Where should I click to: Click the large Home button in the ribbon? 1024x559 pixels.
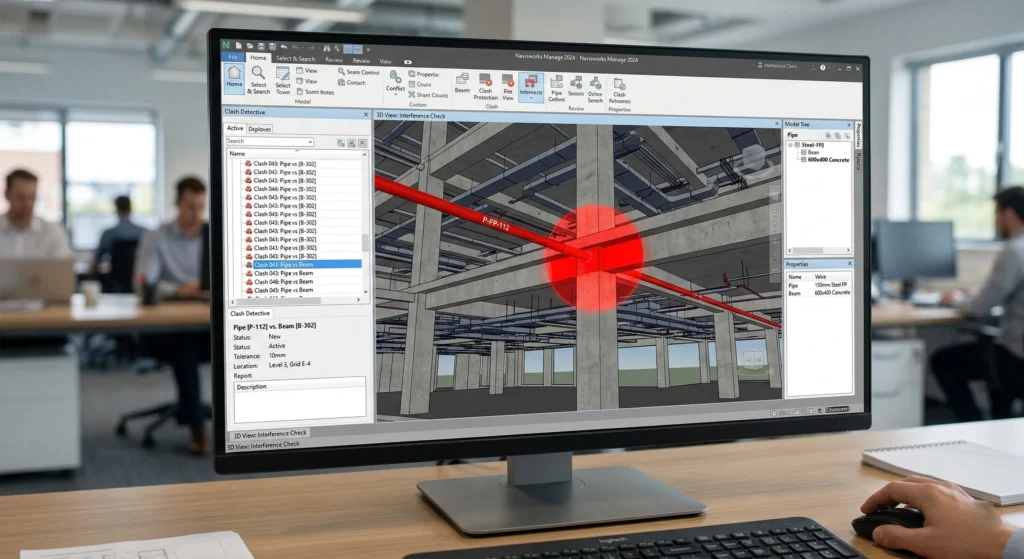point(234,78)
